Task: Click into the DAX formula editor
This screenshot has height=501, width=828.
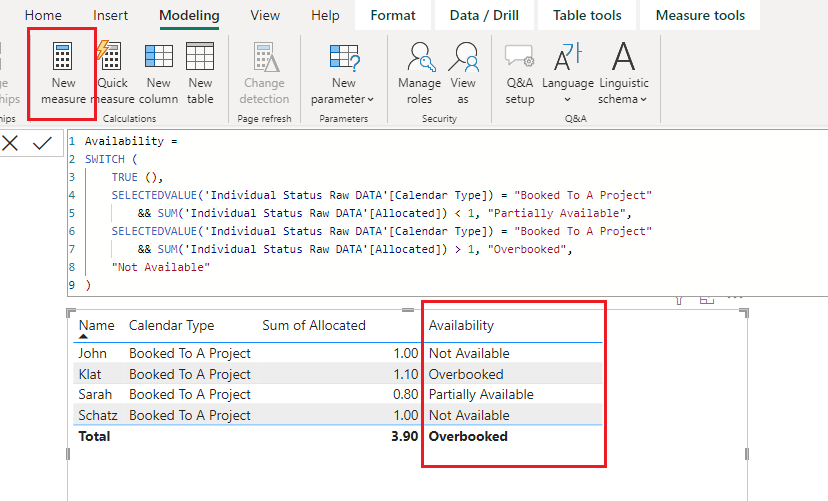Action: tap(448, 213)
